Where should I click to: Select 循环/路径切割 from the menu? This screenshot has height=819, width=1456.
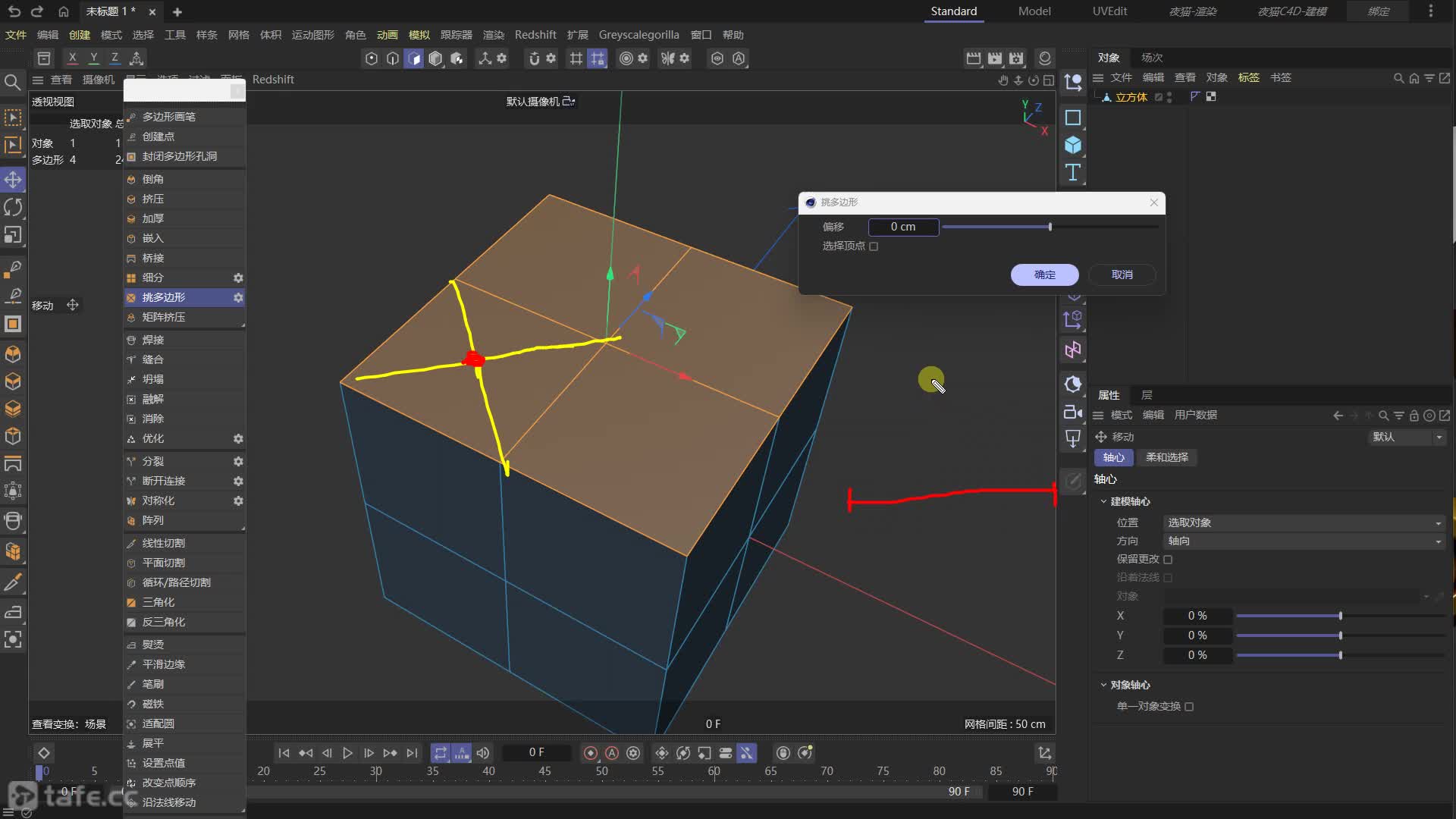[184, 583]
